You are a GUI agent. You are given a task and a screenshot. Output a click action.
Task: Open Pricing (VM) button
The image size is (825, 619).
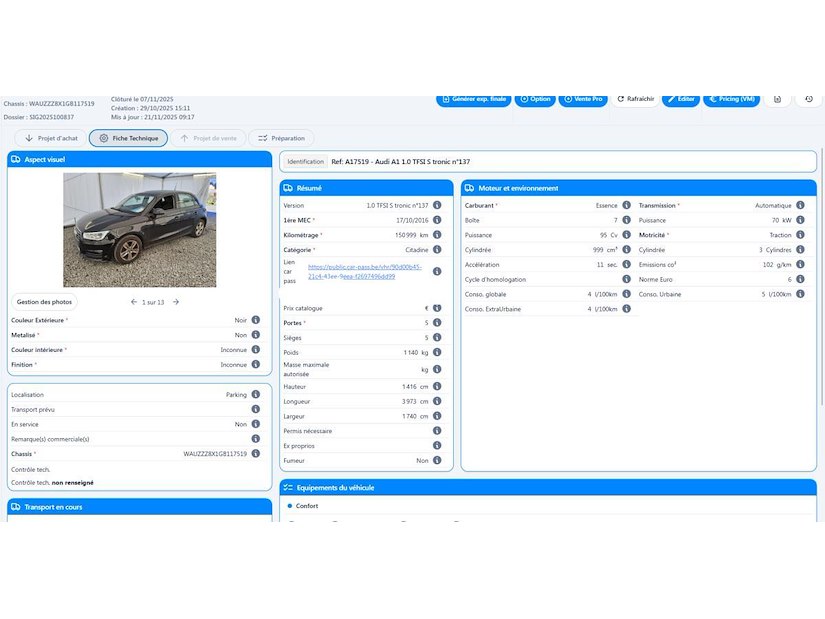(731, 99)
